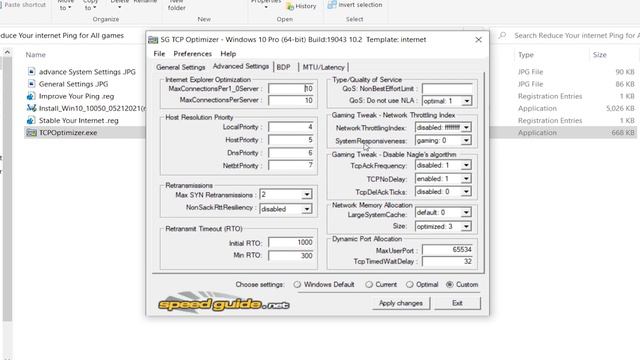Open the QoS Do not use NLA dropdown
The height and width of the screenshot is (360, 640).
[467, 101]
